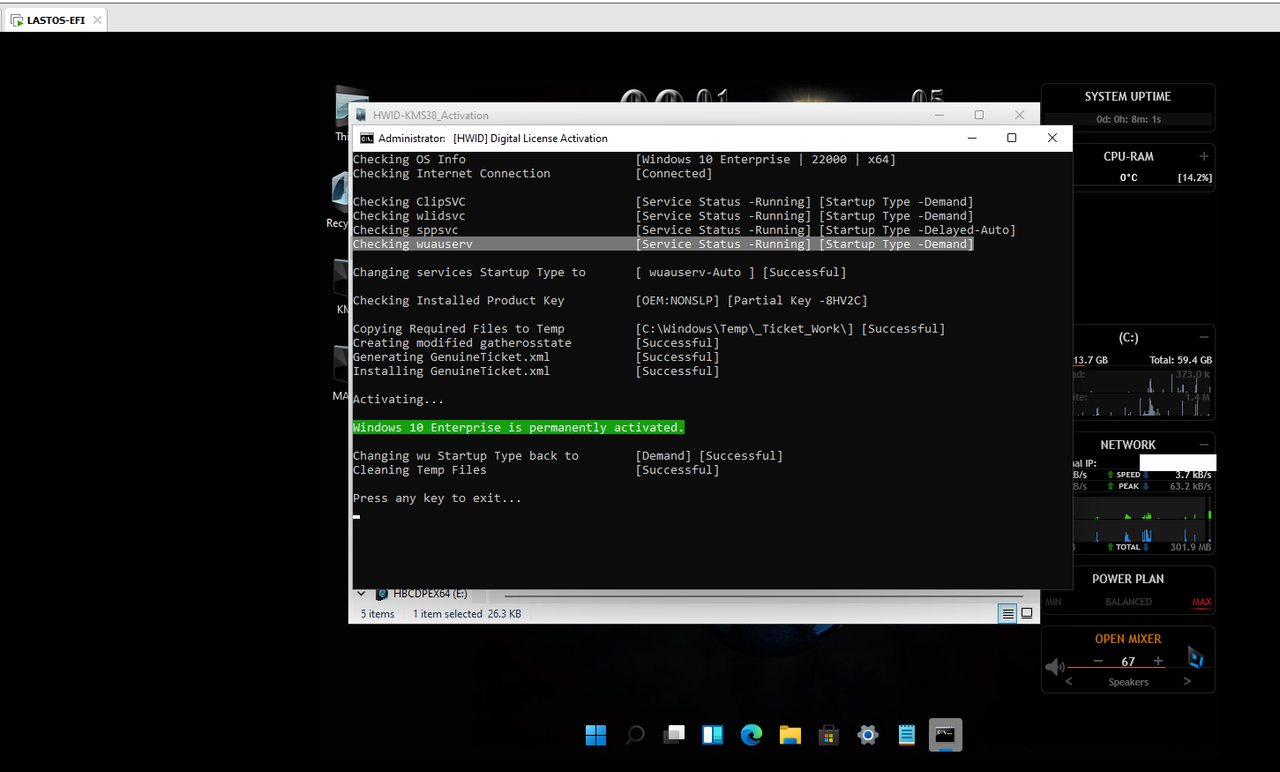Viewport: 1280px width, 772px height.
Task: Click the blue audio icon beside the volume control
Action: click(1195, 657)
